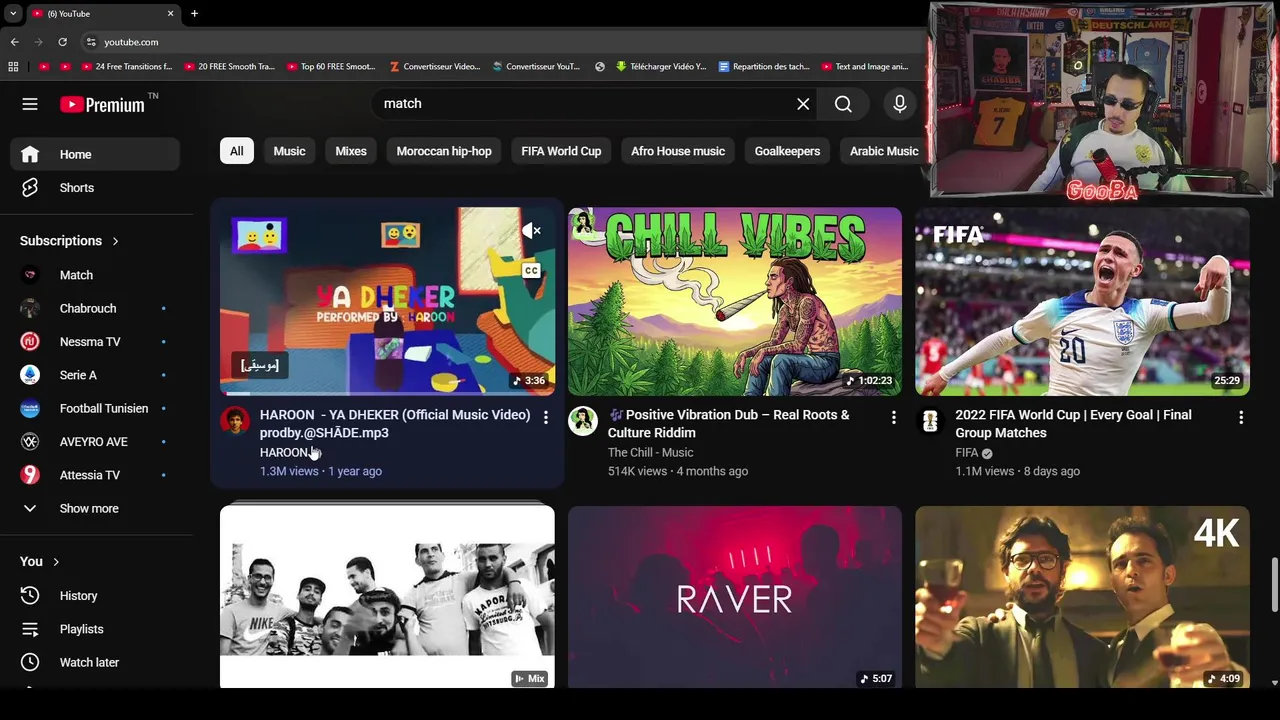This screenshot has height=720, width=1280.
Task: Select the Goalkeepers chip
Action: 787,151
